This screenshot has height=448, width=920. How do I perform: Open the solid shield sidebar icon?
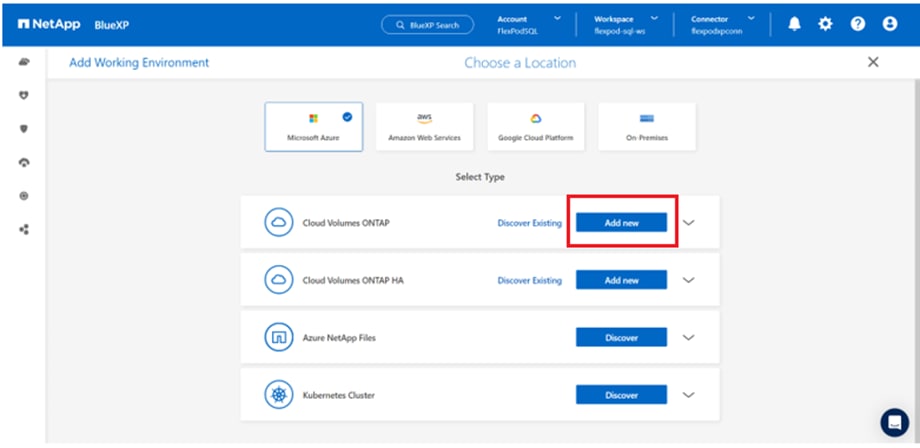[x=24, y=128]
